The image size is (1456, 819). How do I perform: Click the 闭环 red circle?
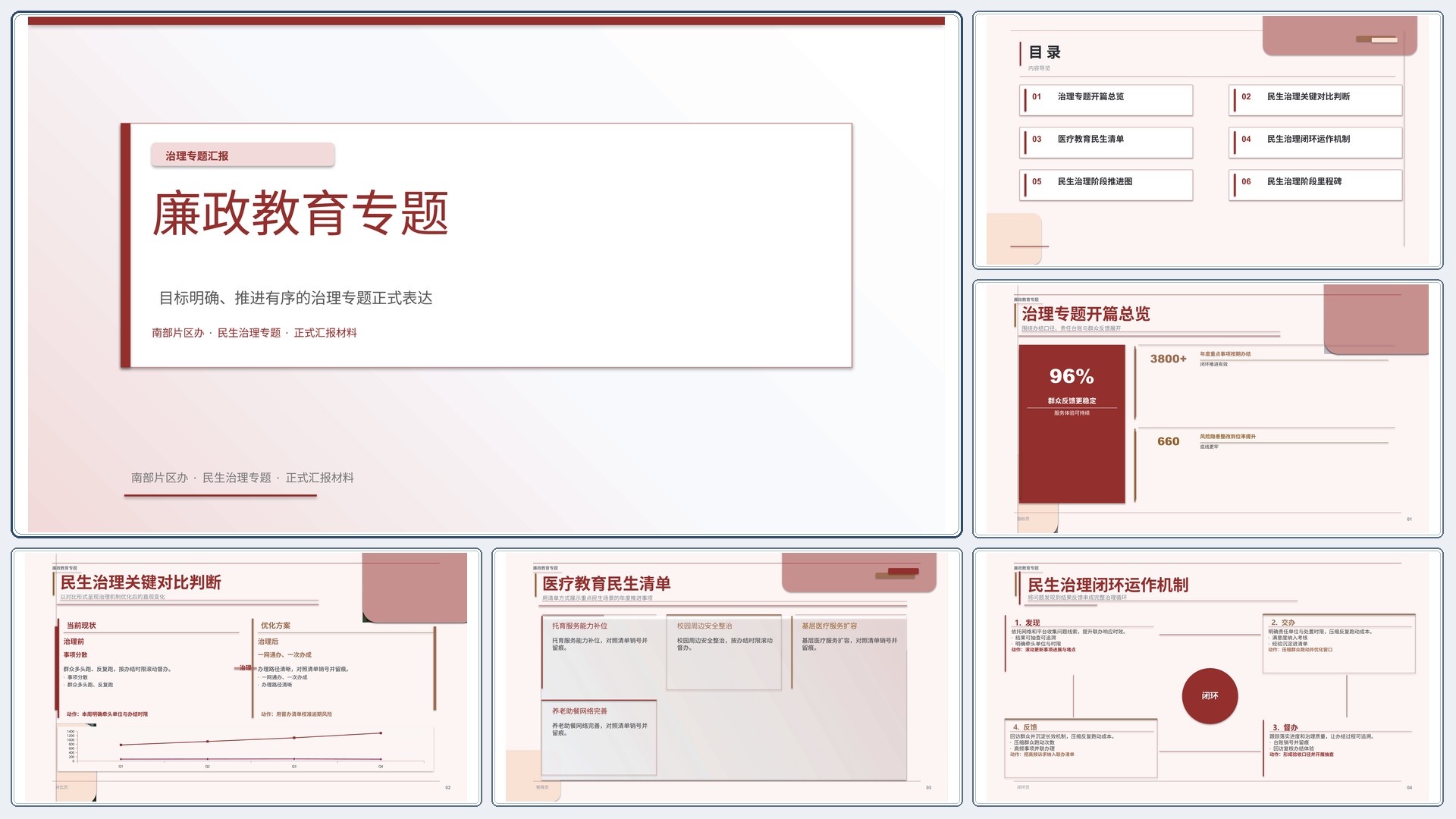point(1210,695)
